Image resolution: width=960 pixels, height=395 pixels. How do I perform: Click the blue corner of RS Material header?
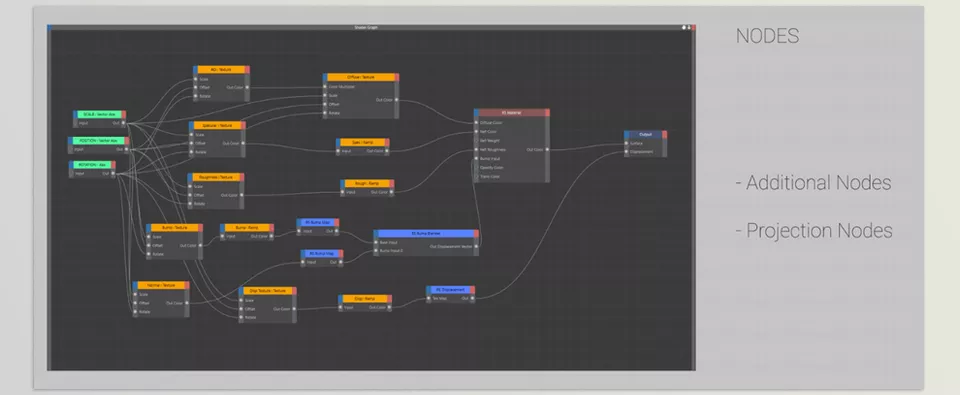point(476,113)
